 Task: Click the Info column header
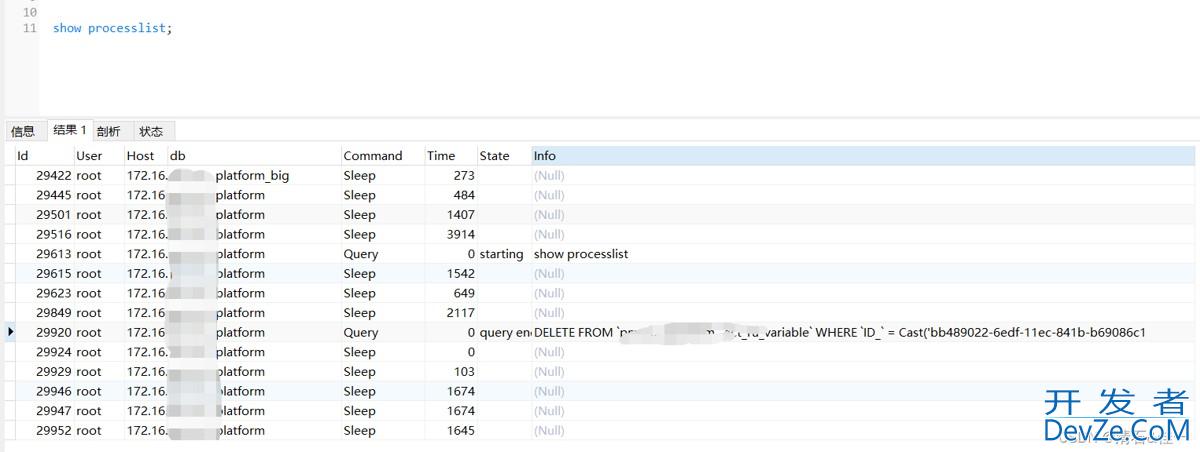[x=545, y=156]
